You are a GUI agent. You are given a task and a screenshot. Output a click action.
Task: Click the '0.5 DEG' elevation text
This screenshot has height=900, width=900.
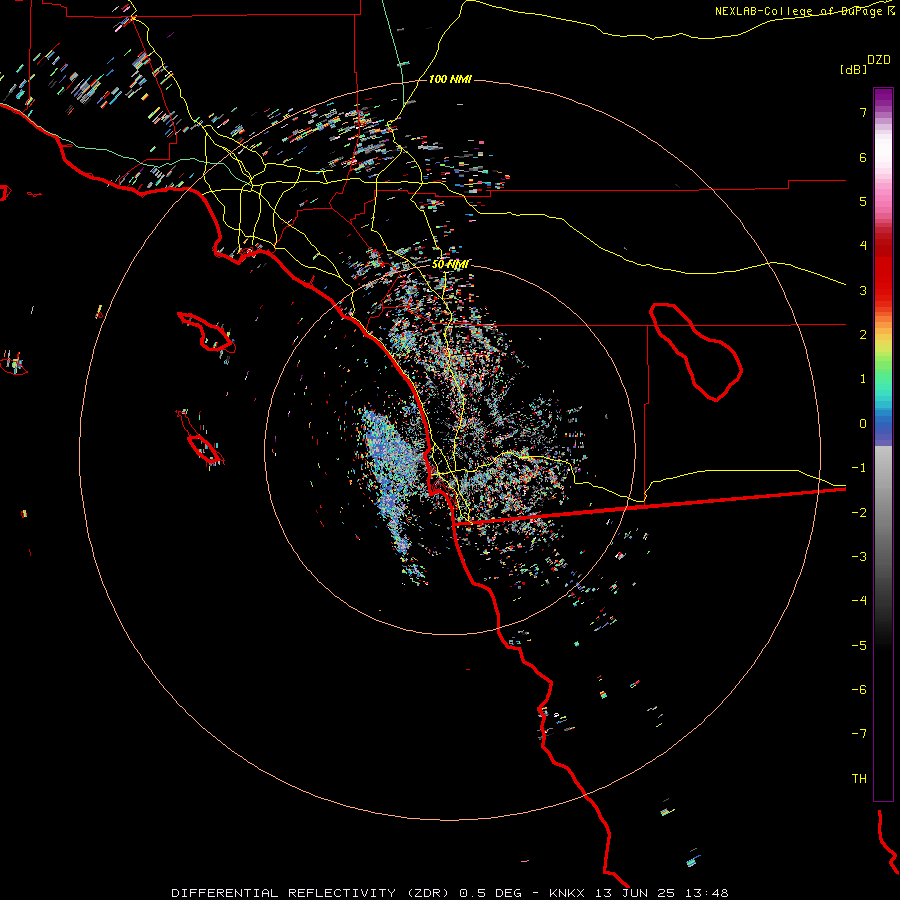[x=490, y=893]
